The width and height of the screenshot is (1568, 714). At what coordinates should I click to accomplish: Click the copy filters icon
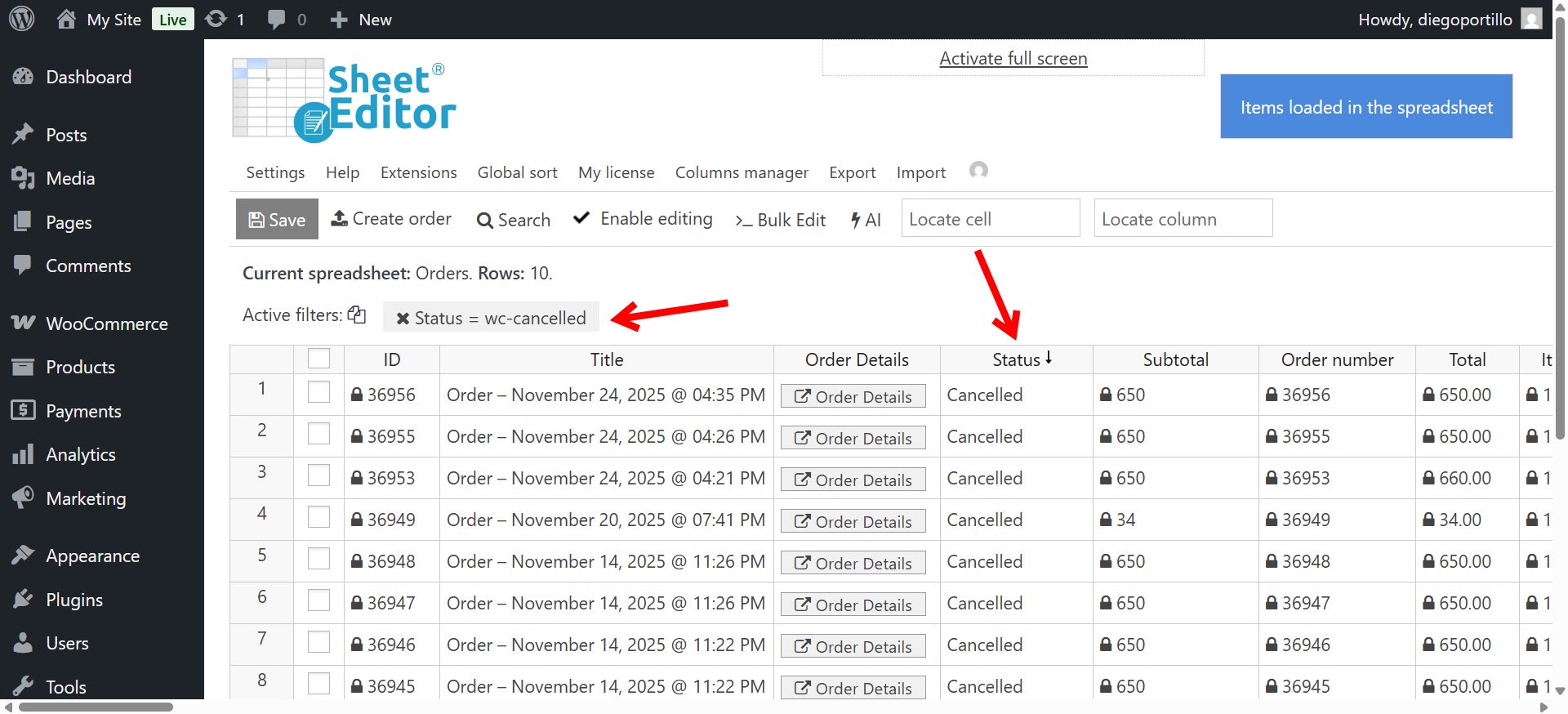pyautogui.click(x=357, y=315)
